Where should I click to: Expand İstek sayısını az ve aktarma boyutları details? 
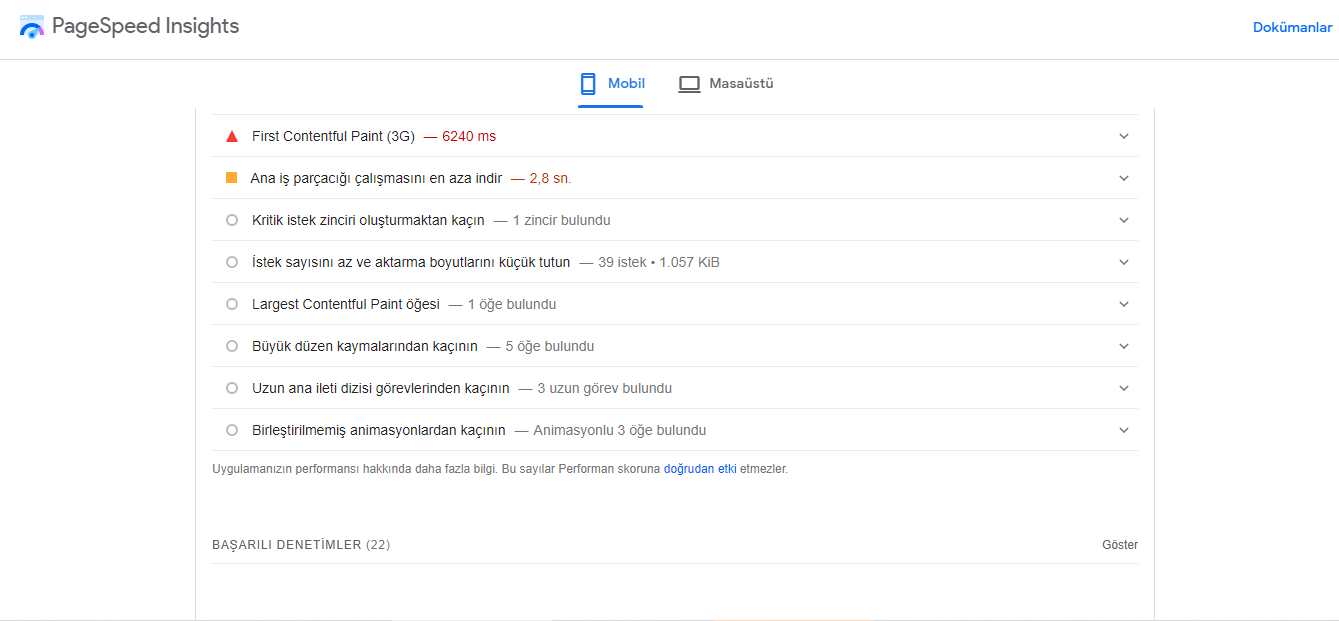1123,261
